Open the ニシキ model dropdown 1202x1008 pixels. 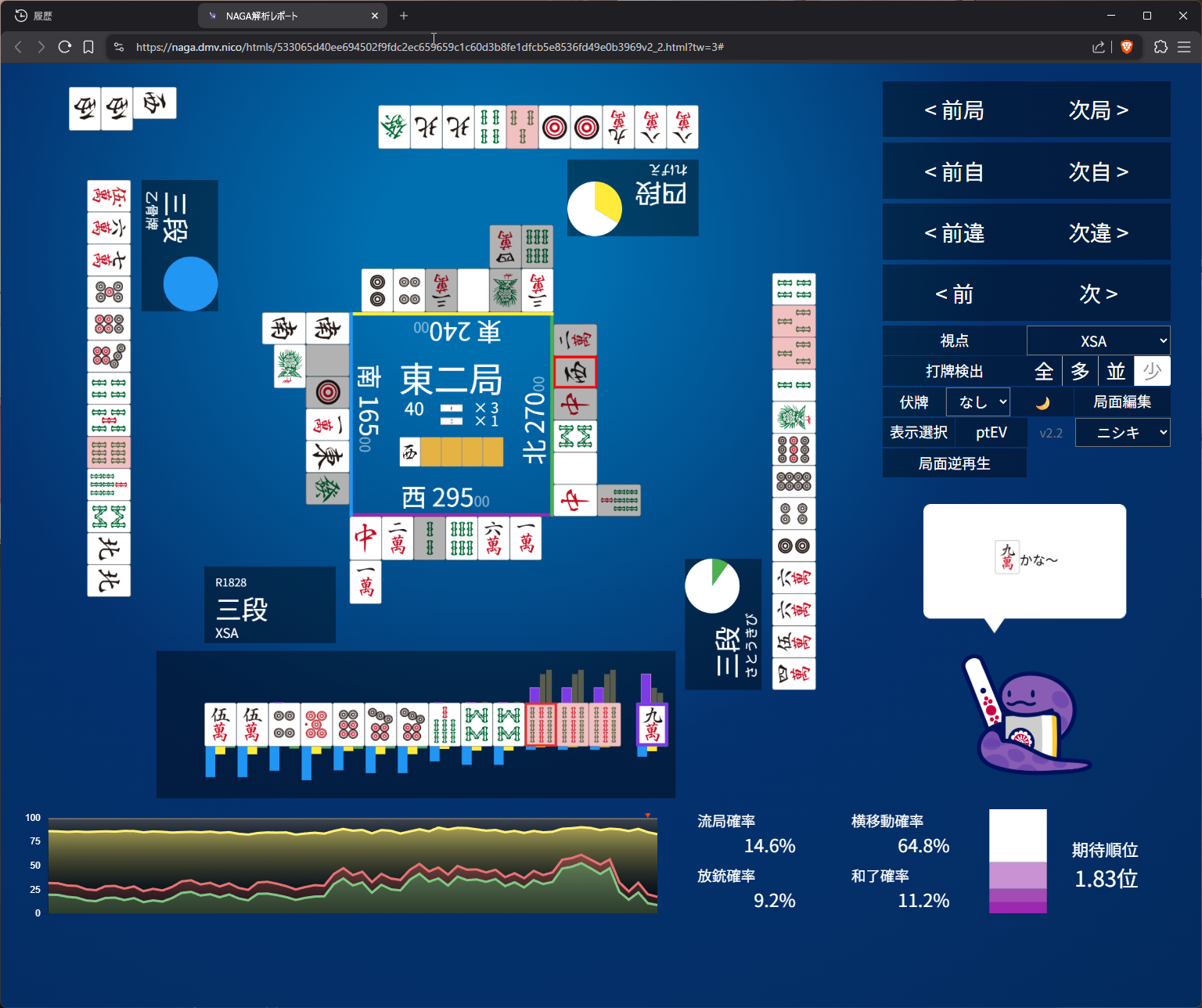pos(1122,433)
